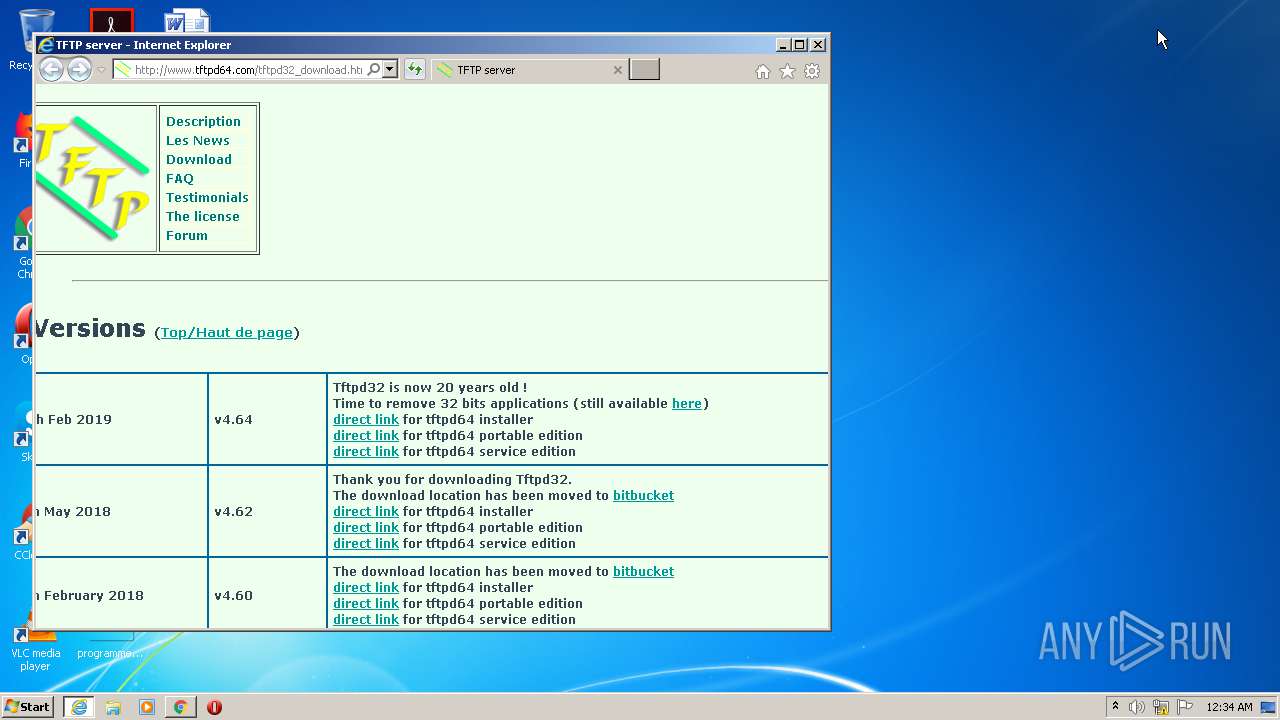1280x720 pixels.
Task: Close the TFTP server tab
Action: click(x=617, y=70)
